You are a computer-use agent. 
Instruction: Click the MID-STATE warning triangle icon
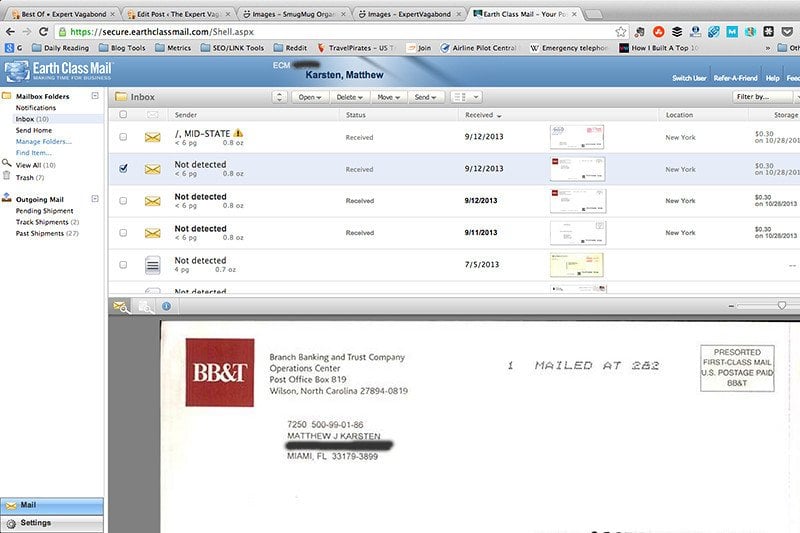click(x=238, y=133)
